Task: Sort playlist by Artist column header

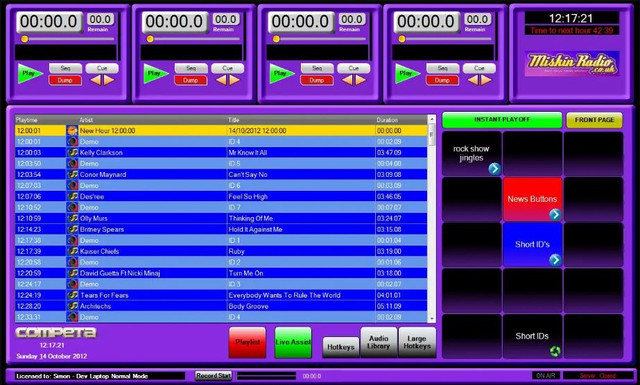Action: [153, 120]
